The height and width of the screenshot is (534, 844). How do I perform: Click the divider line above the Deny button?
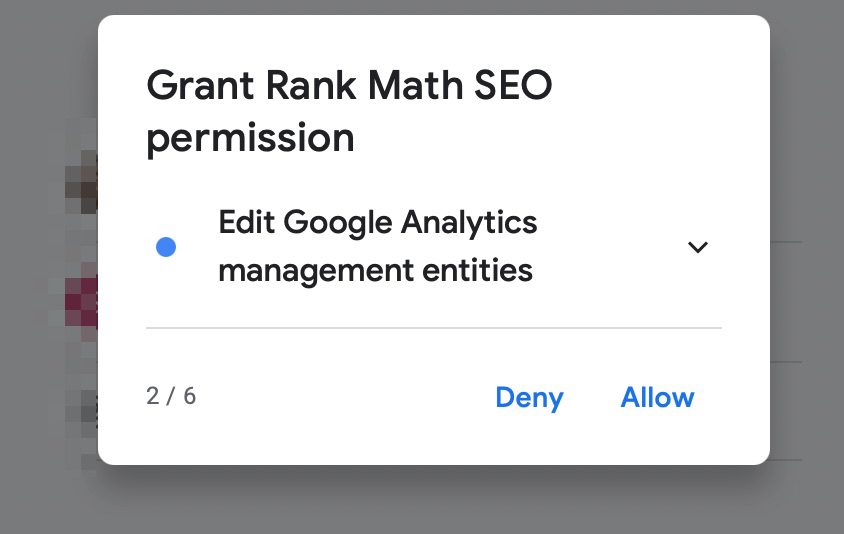coord(433,327)
